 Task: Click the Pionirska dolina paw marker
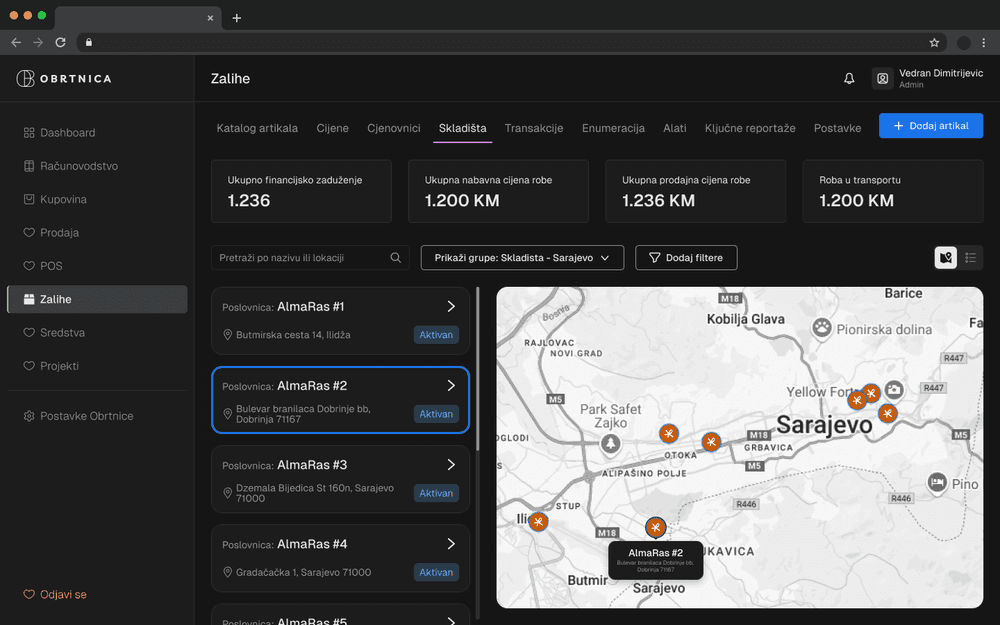(x=821, y=327)
